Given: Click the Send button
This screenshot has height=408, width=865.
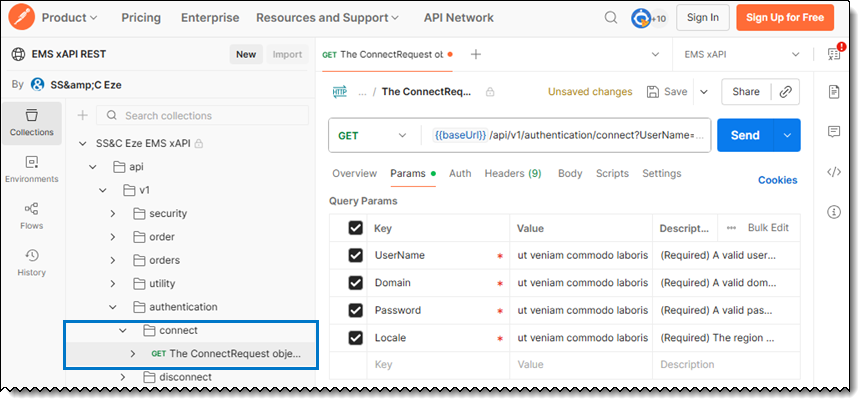Looking at the screenshot, I should click(x=745, y=135).
